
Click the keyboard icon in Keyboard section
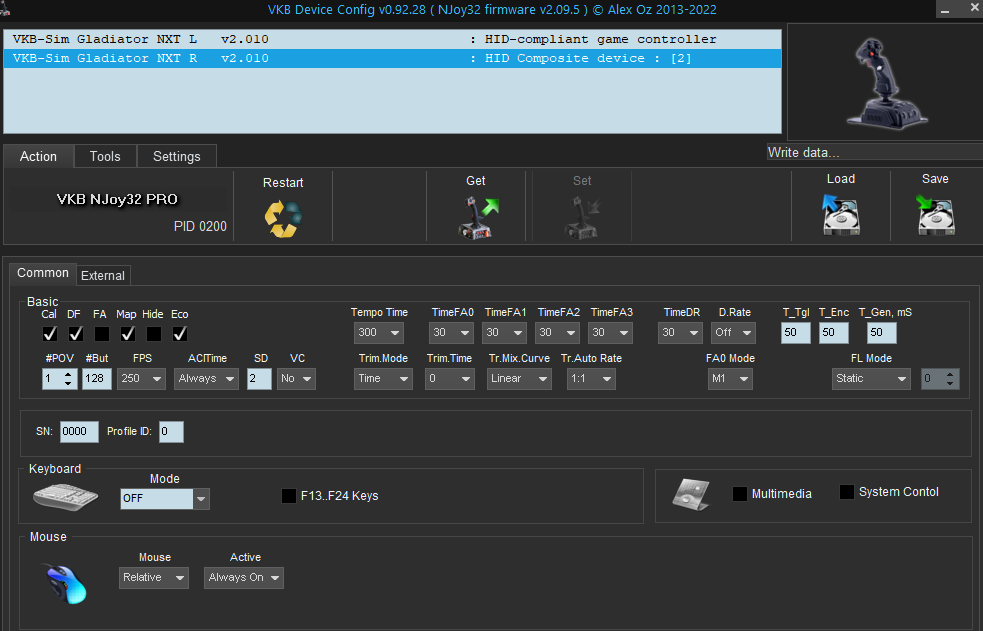click(x=65, y=498)
